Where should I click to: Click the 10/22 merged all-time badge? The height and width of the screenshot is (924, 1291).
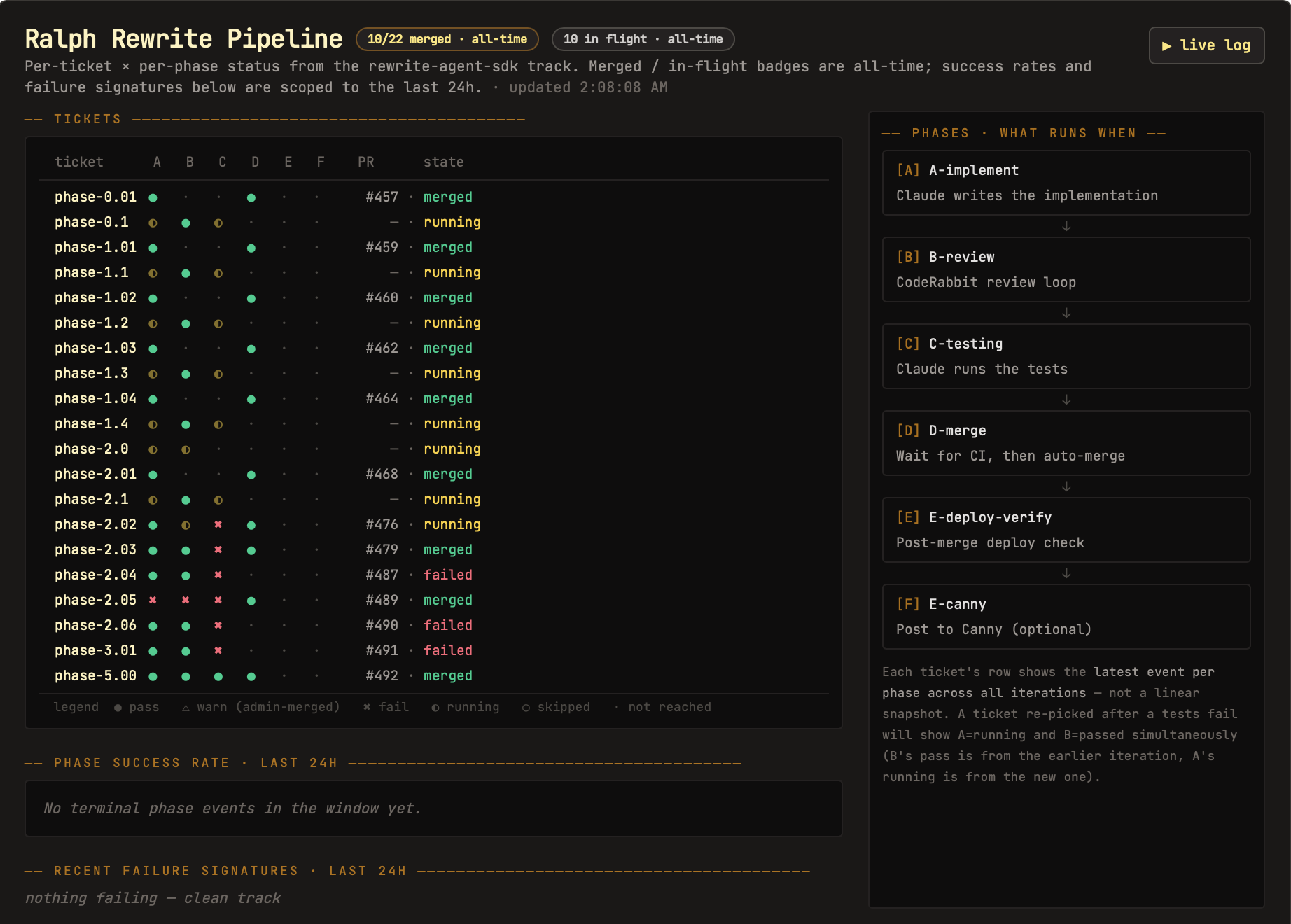click(x=447, y=39)
